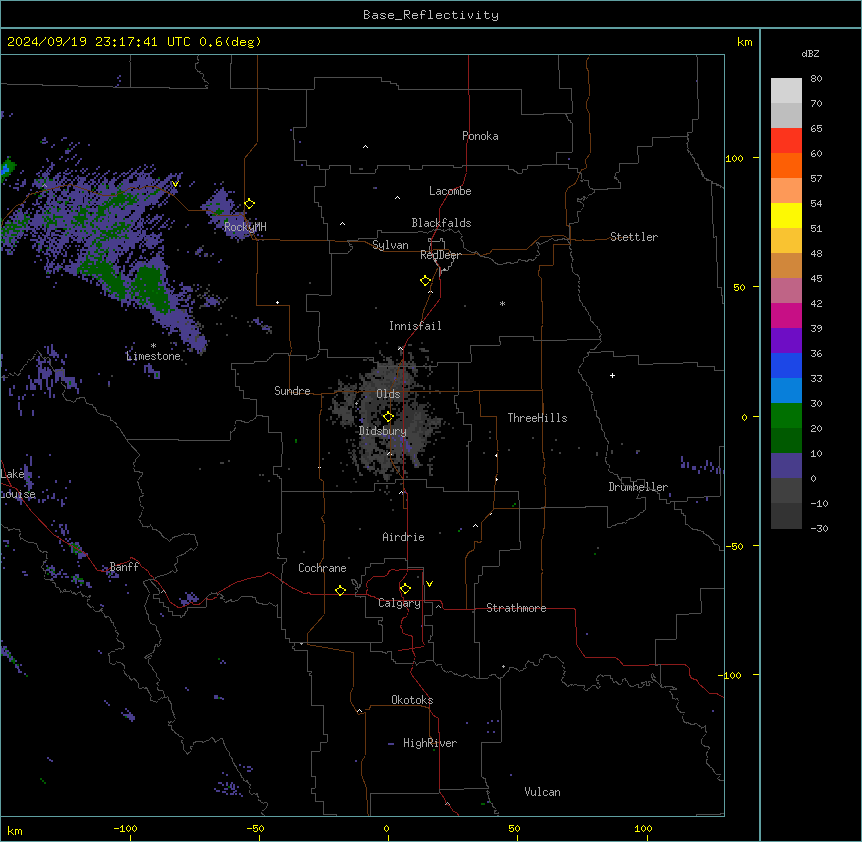
Task: Select the Airdrie map label
Action: pyautogui.click(x=403, y=537)
